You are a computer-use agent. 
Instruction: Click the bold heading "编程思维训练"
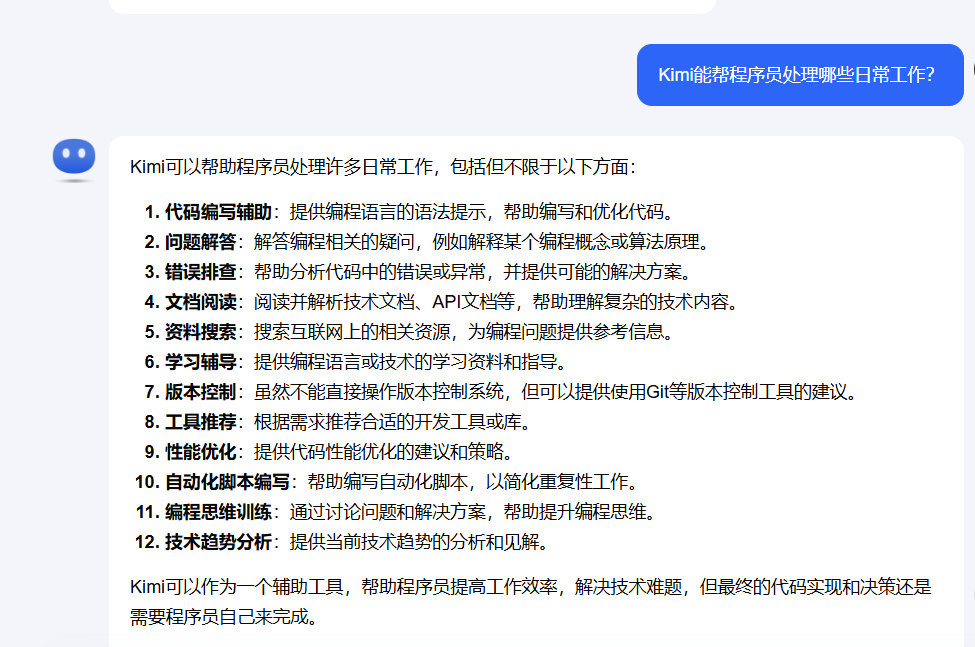pyautogui.click(x=218, y=512)
